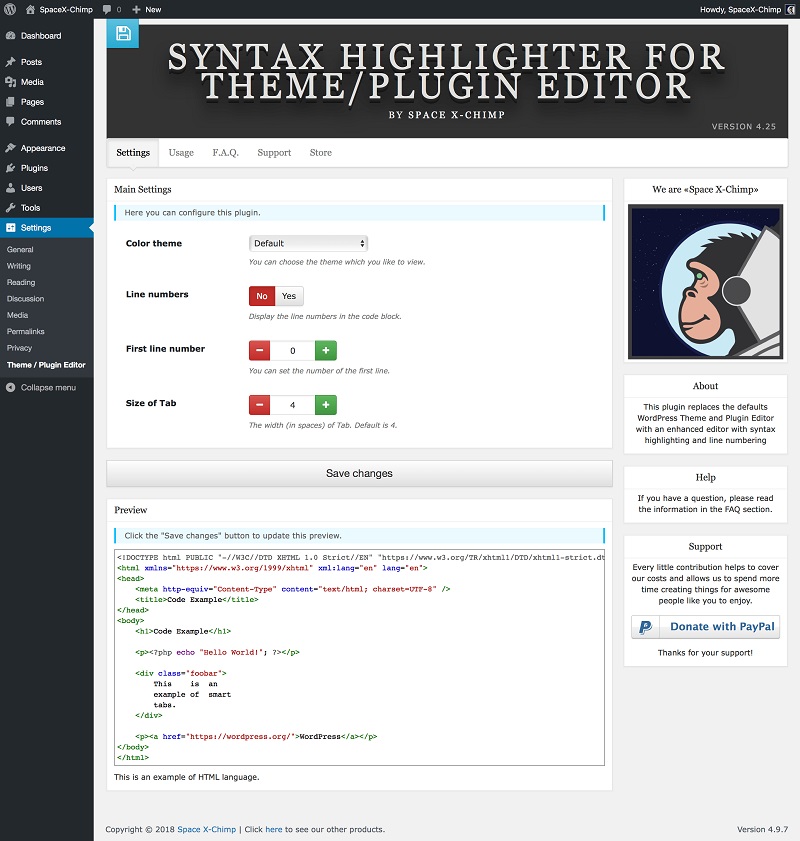Switch to the F.A.Q. tab
This screenshot has width=800, height=841.
[x=225, y=153]
